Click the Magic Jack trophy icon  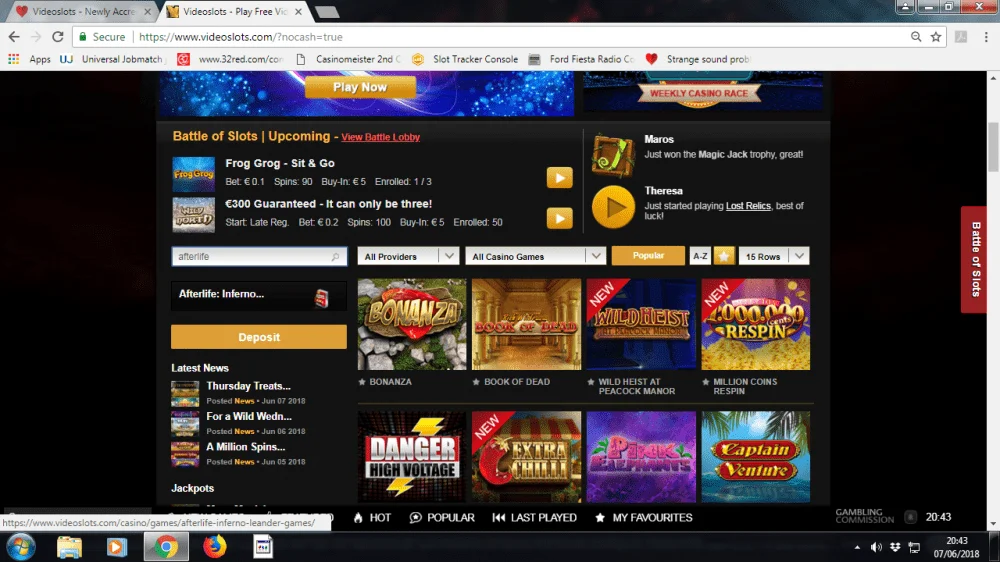coord(613,155)
